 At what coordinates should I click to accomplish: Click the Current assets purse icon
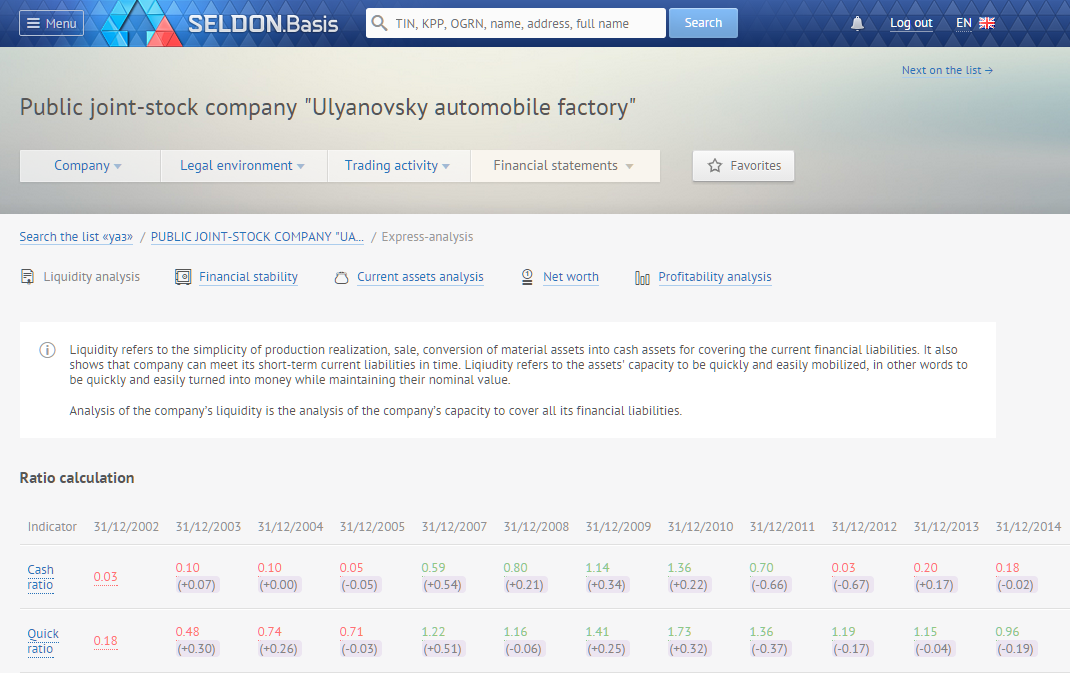pos(341,278)
